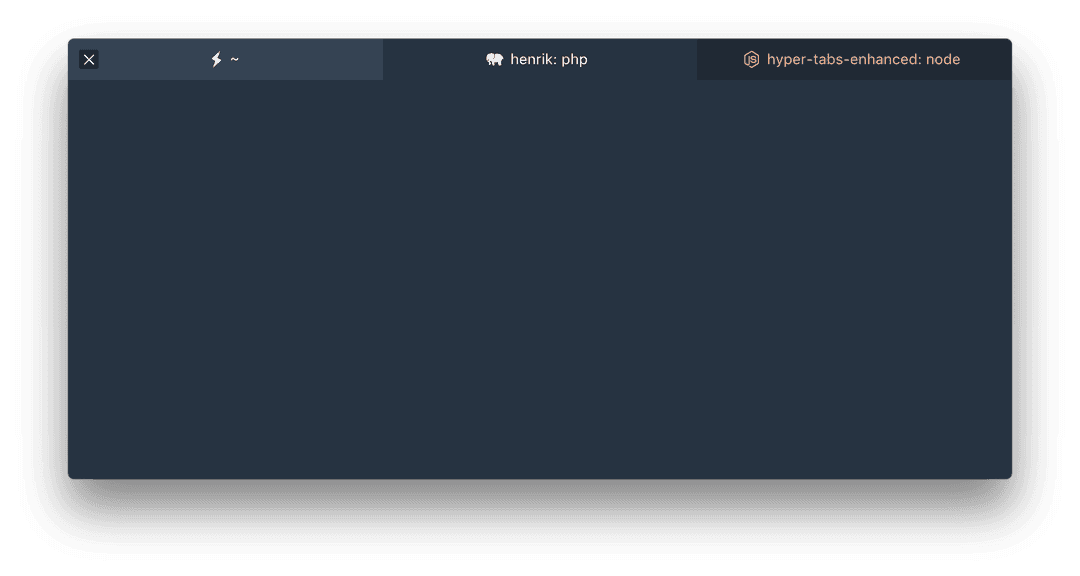Image resolution: width=1080 pixels, height=576 pixels.
Task: Click inside the terminal content area
Action: [x=540, y=280]
